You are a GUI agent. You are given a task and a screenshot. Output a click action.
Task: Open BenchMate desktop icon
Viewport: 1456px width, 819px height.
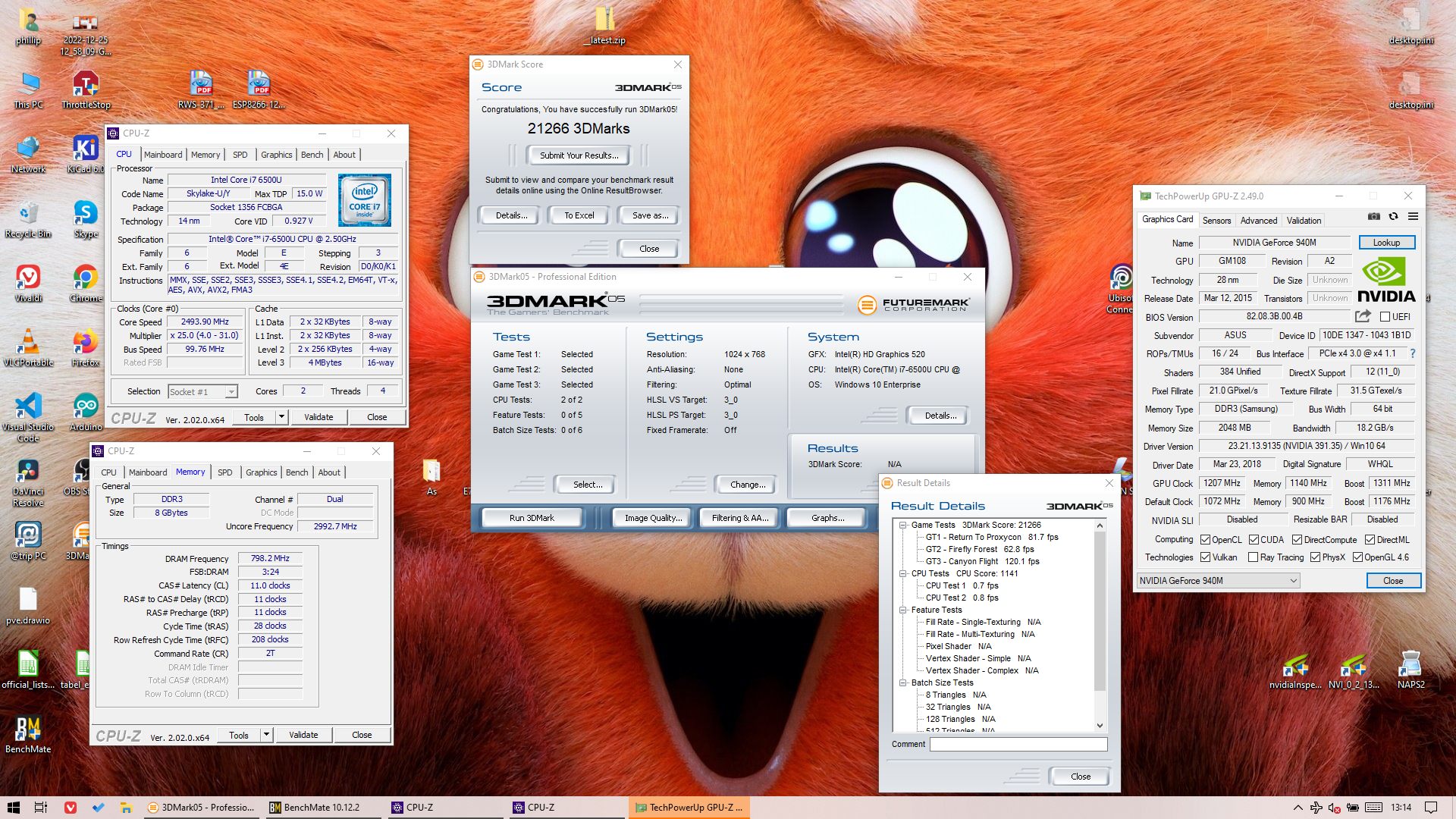pyautogui.click(x=28, y=734)
